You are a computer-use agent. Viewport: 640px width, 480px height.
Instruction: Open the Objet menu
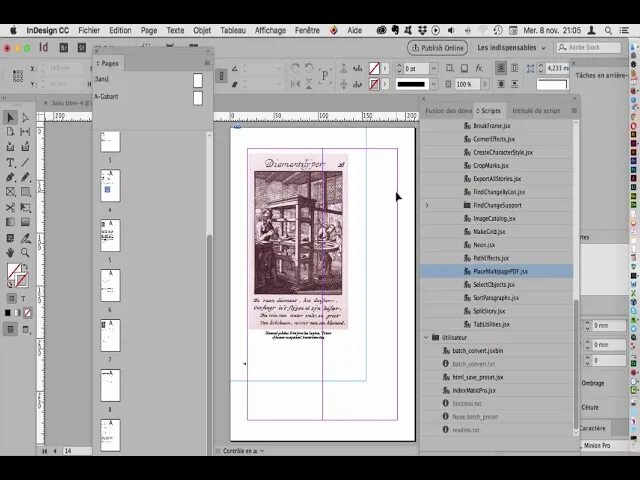click(202, 30)
